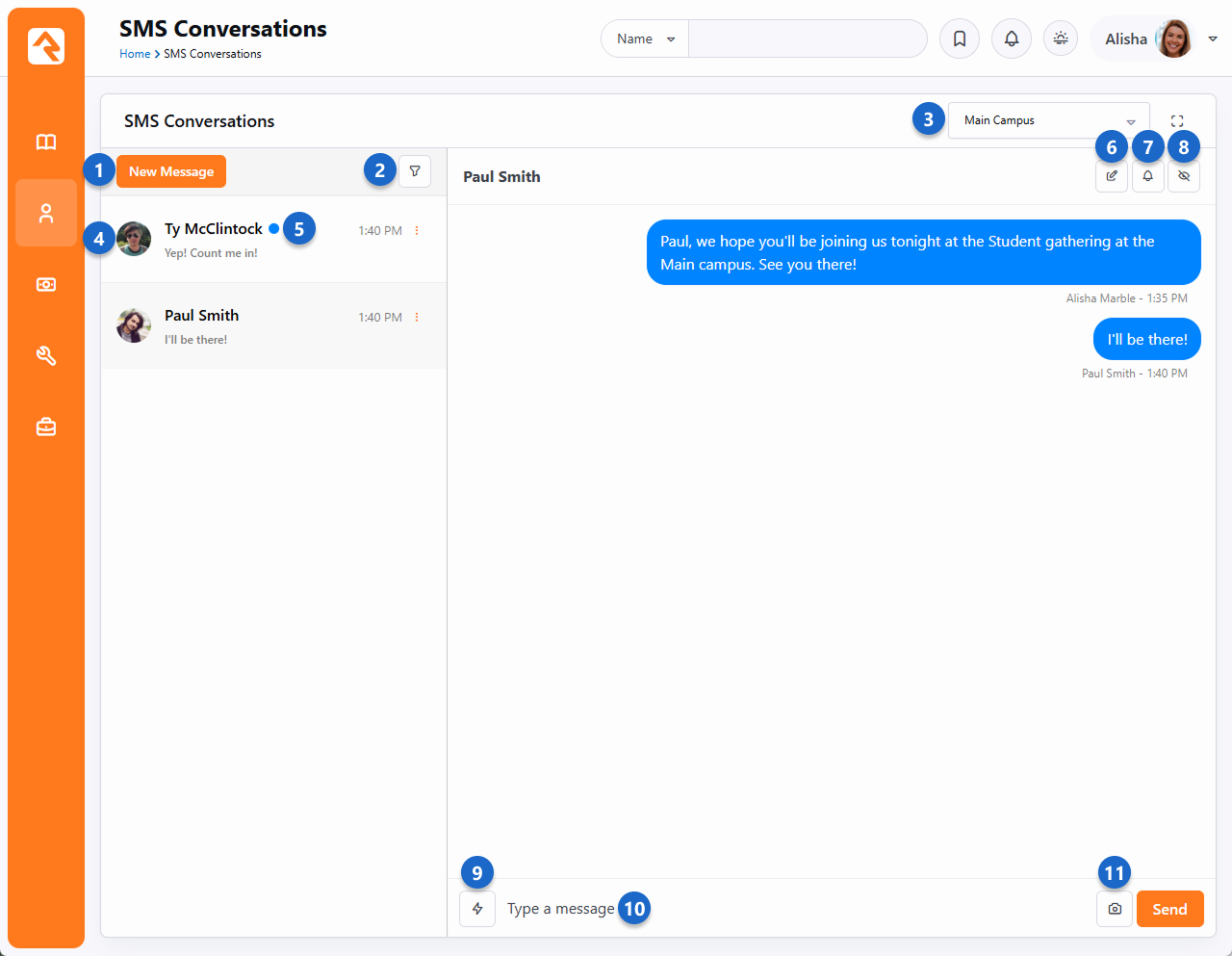Open Ty McClintock's three-dot options menu

417,231
